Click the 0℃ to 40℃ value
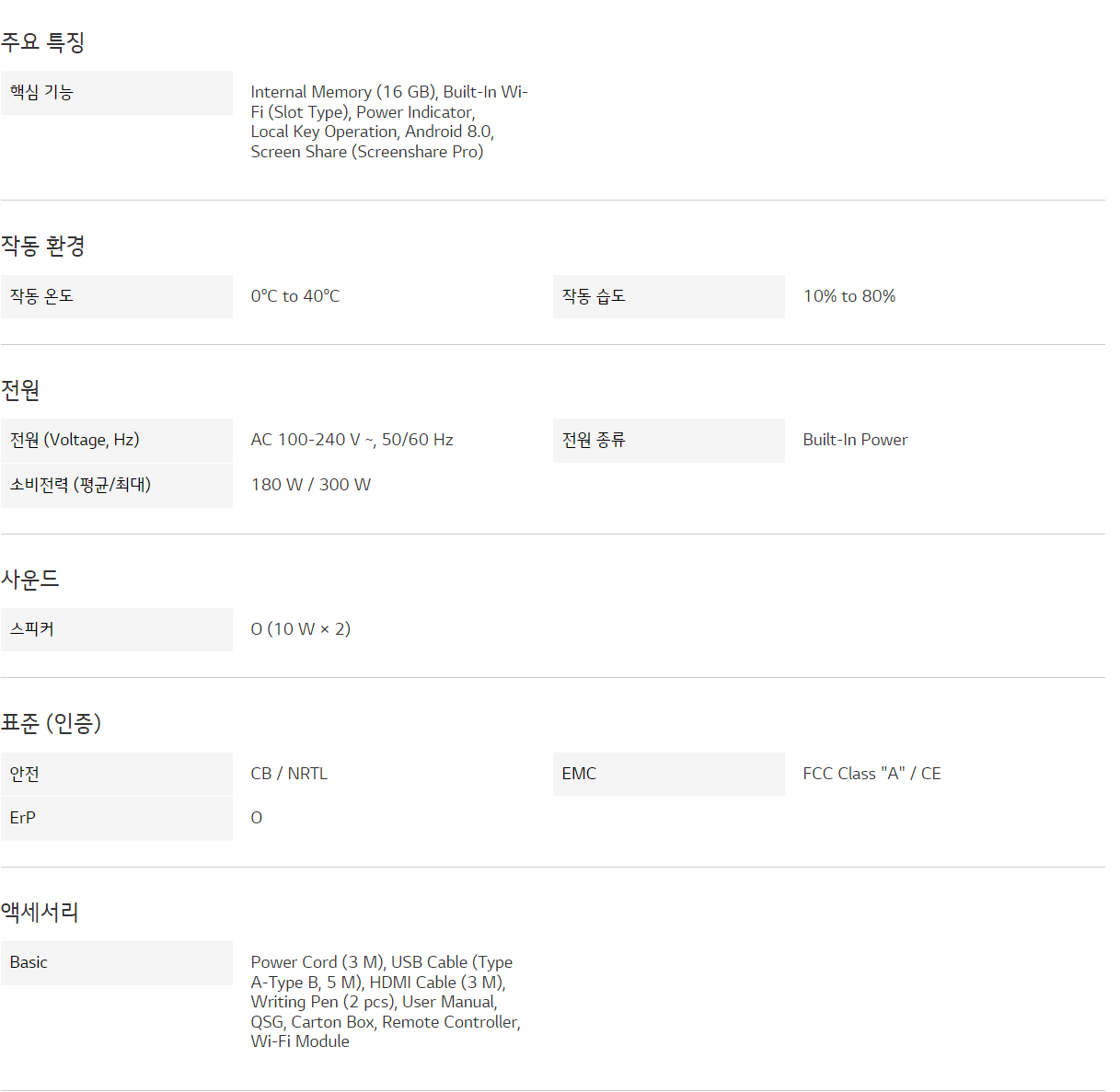Screen dimensions: 1120x1092 click(295, 296)
